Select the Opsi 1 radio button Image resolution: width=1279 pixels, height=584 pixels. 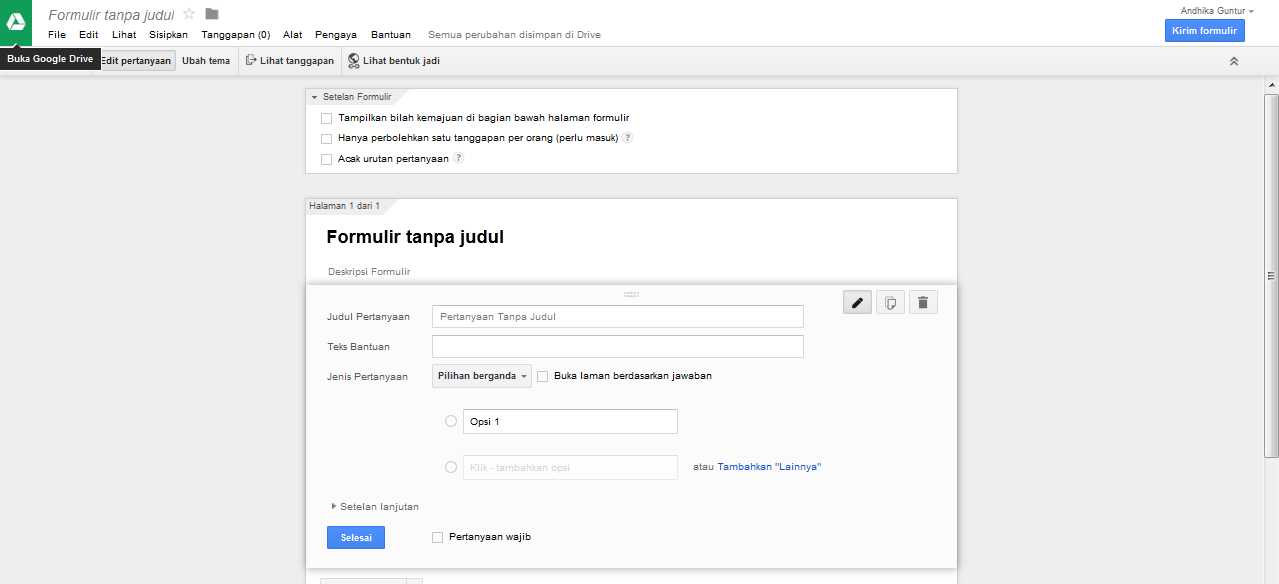point(450,421)
